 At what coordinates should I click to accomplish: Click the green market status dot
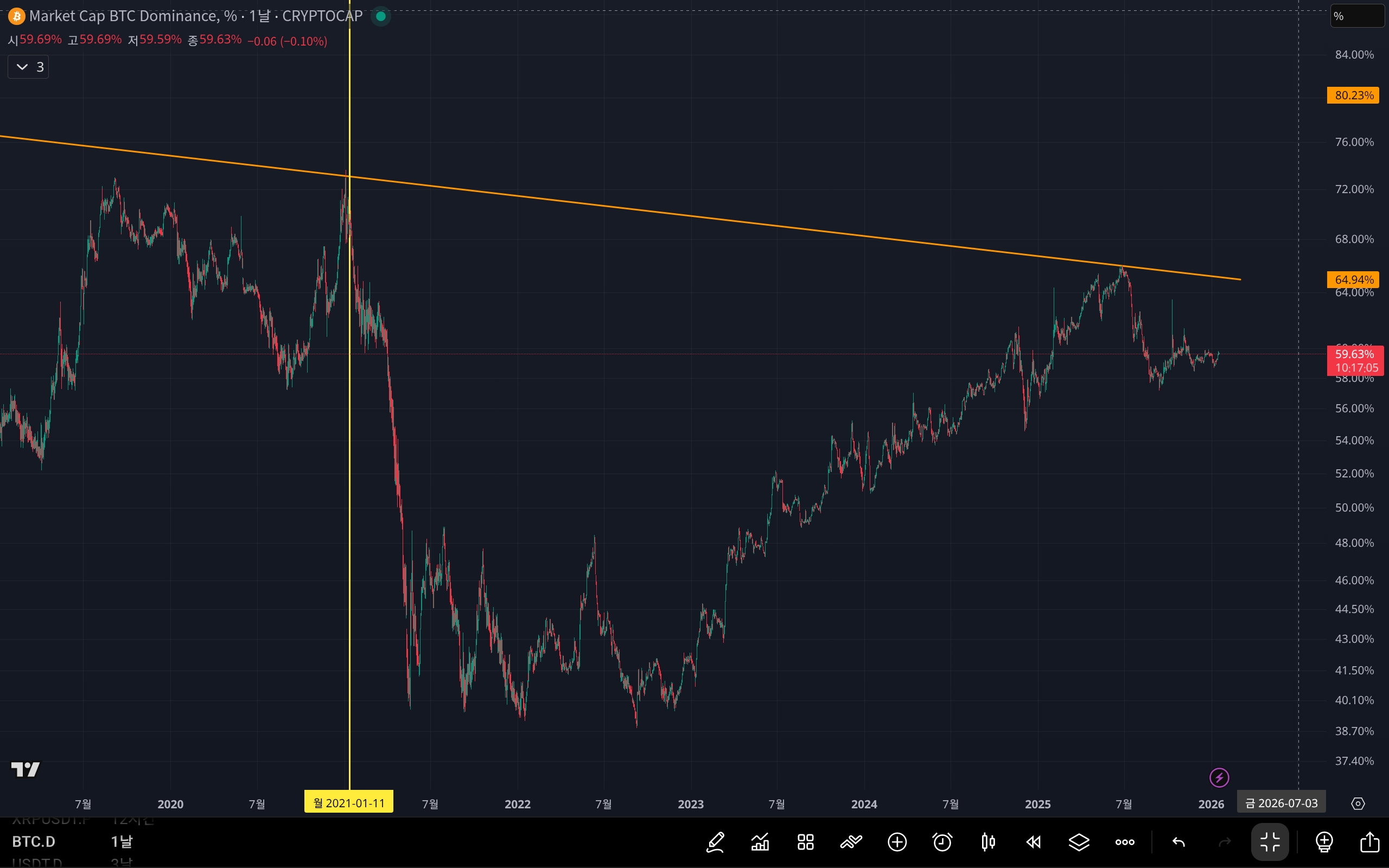[x=380, y=16]
